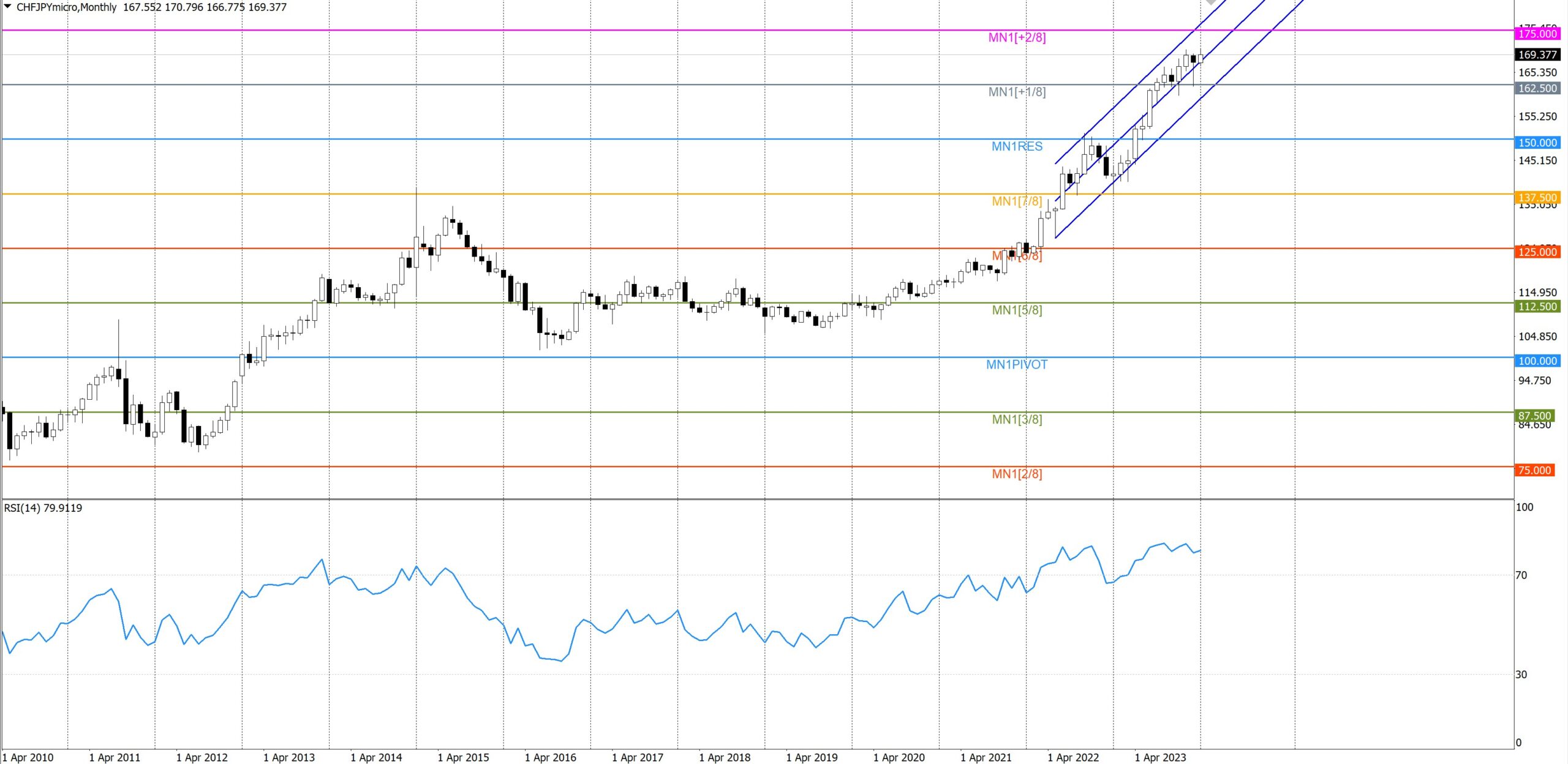1568x764 pixels.
Task: Click the MN1[+2/8] magenta label
Action: point(1016,37)
